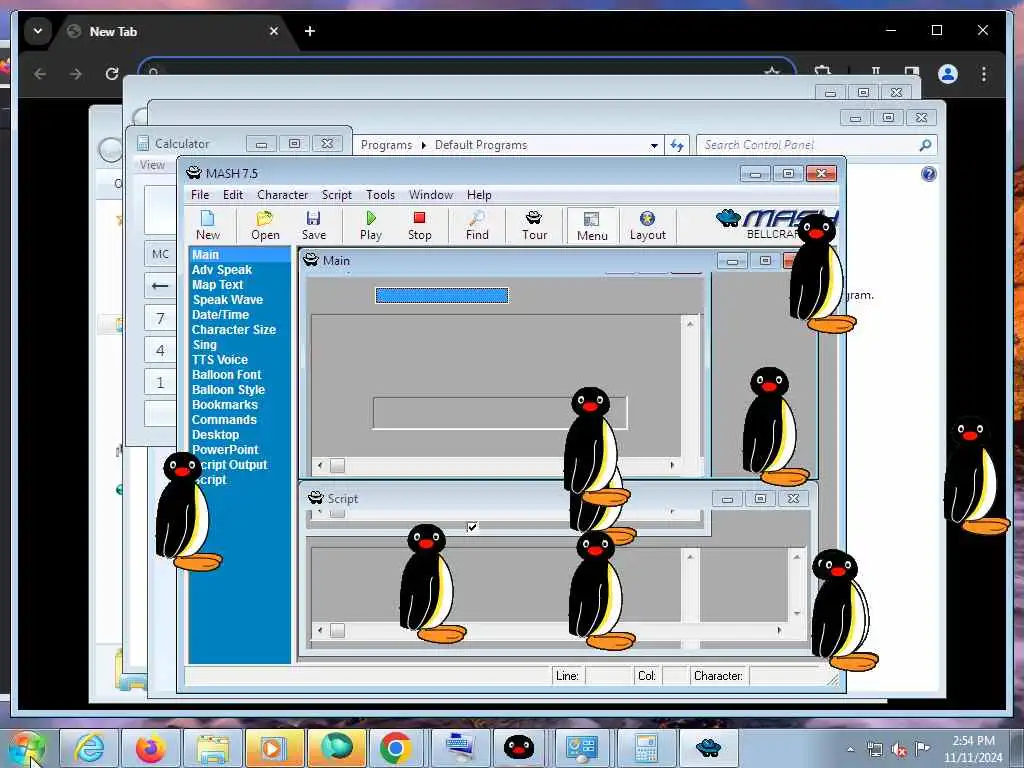Reload the page in Chrome

click(112, 74)
